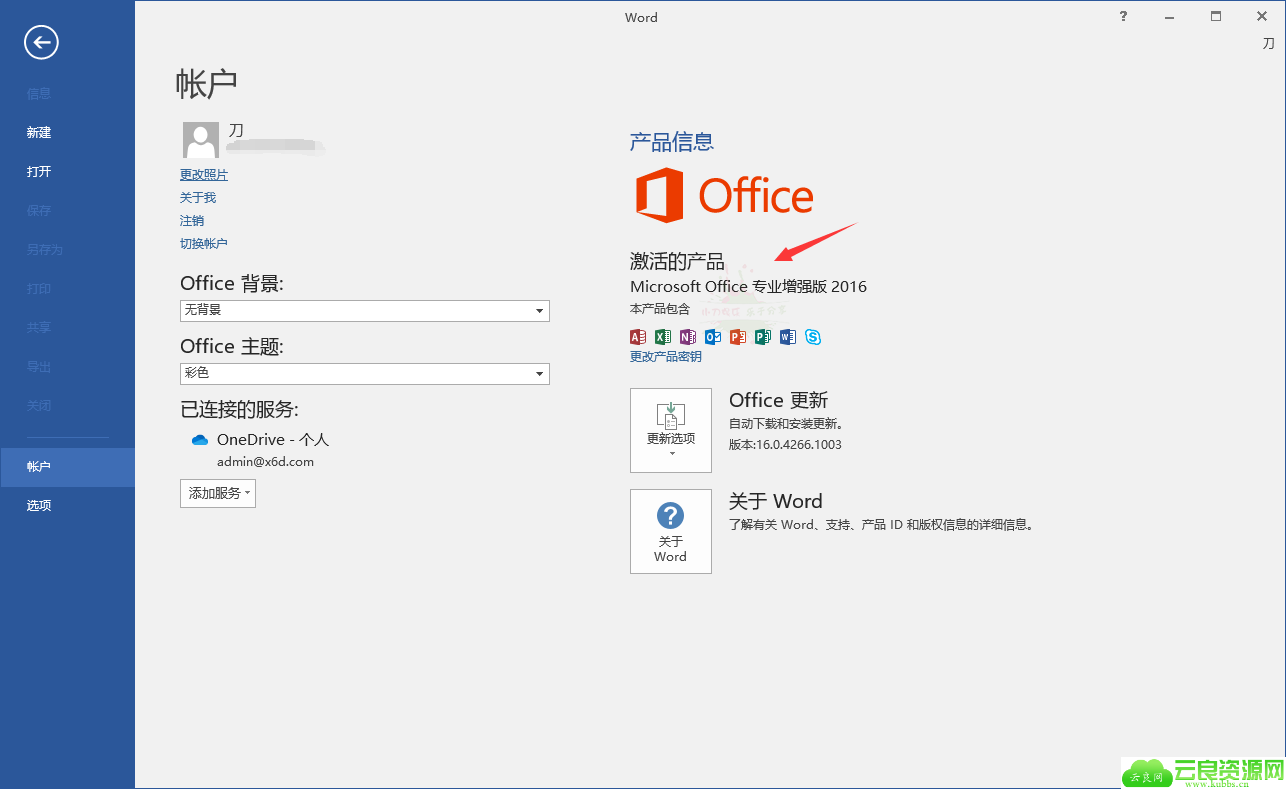Screen dimensions: 1286x789
Task: Click the text "Microsoft Office 专业增强版 2016"
Action: 749,287
